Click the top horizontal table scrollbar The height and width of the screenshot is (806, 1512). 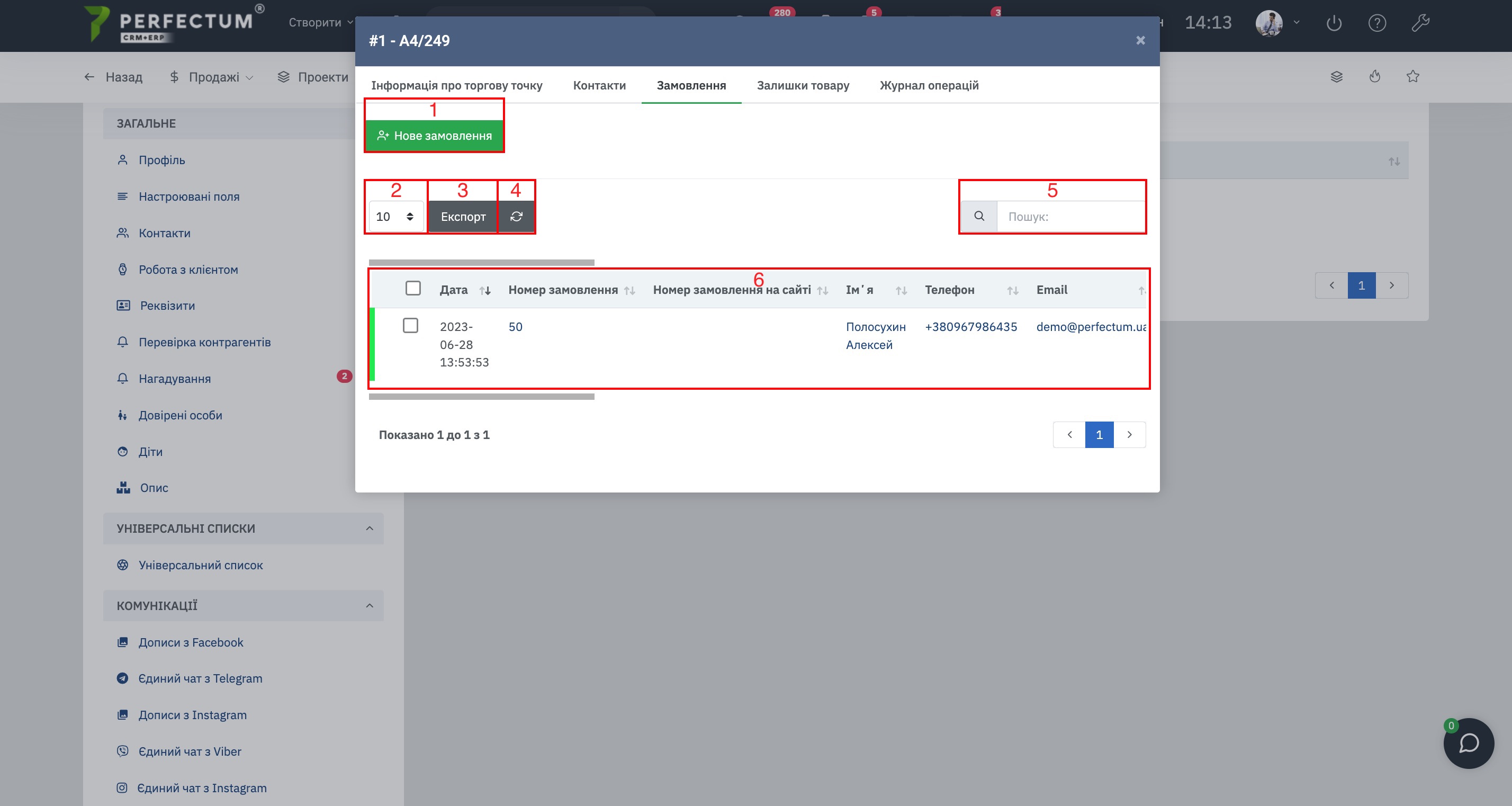[481, 263]
